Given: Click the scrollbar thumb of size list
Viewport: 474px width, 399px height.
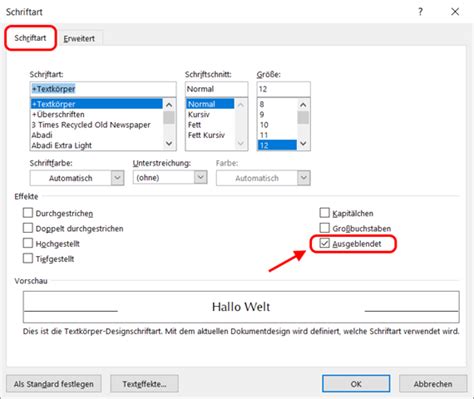Looking at the screenshot, I should click(x=303, y=118).
